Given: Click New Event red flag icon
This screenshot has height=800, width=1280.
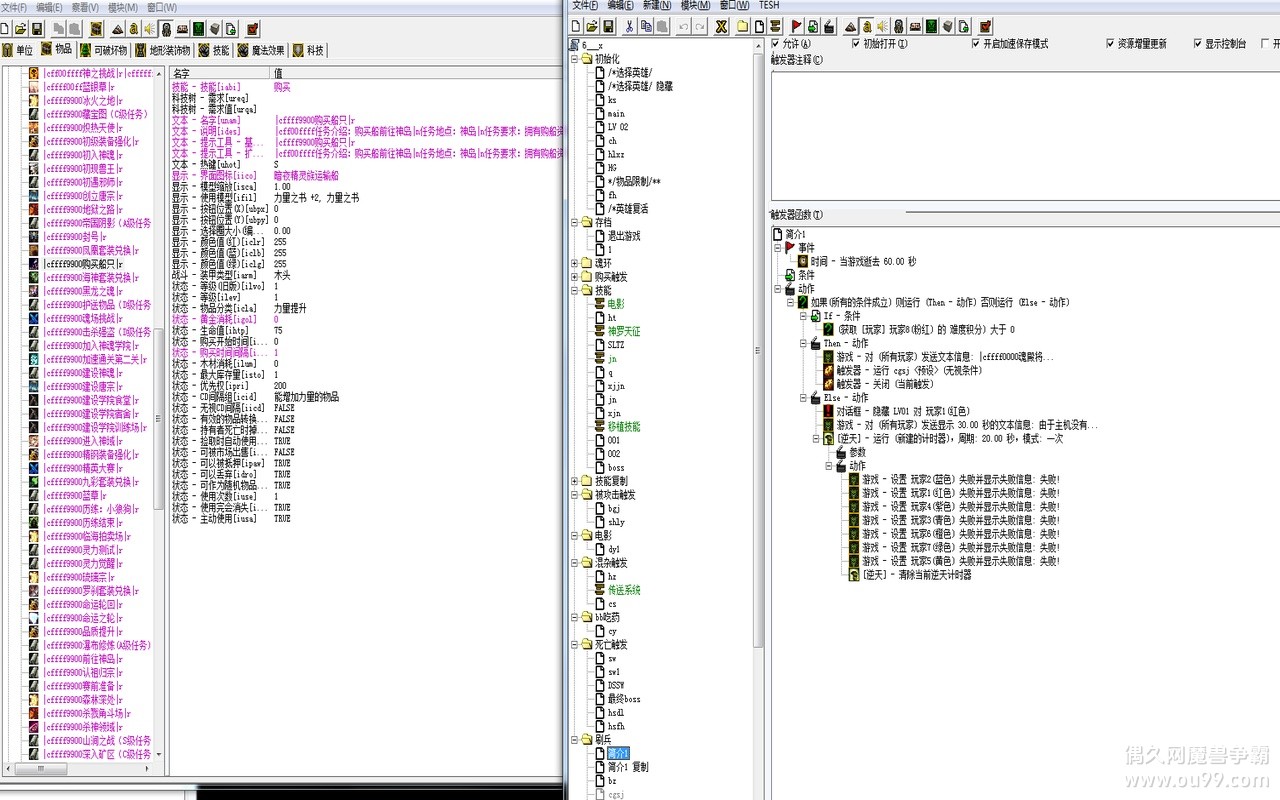Looking at the screenshot, I should pyautogui.click(x=797, y=27).
